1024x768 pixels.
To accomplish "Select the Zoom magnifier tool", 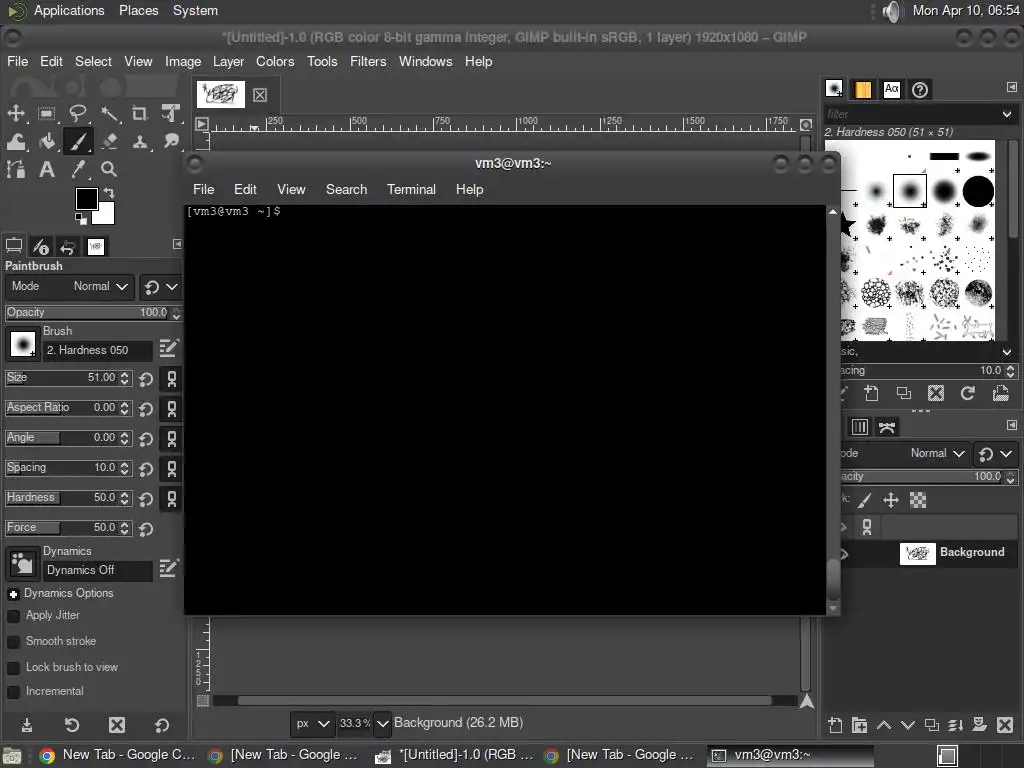I will click(109, 170).
